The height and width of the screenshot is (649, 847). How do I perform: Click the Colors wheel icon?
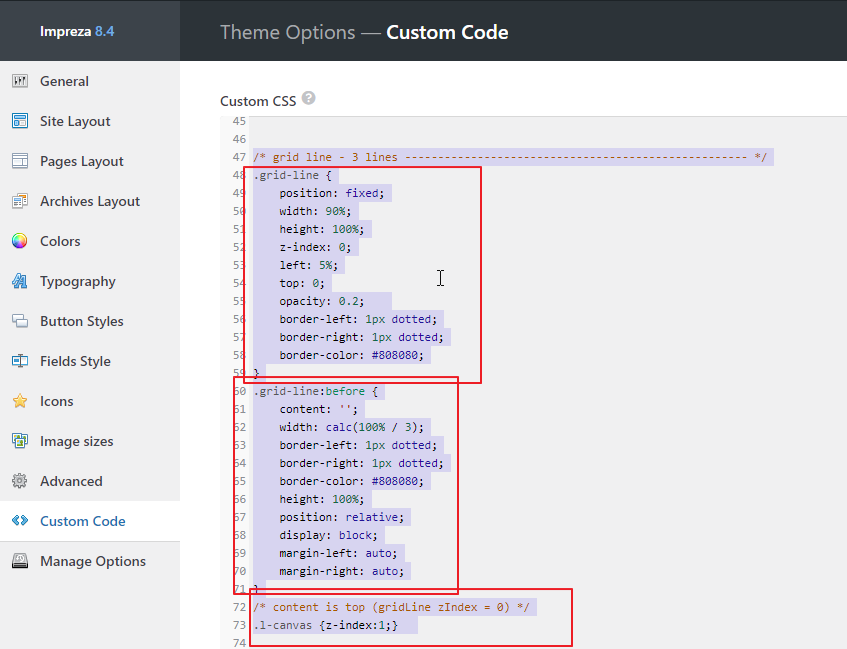pyautogui.click(x=20, y=241)
